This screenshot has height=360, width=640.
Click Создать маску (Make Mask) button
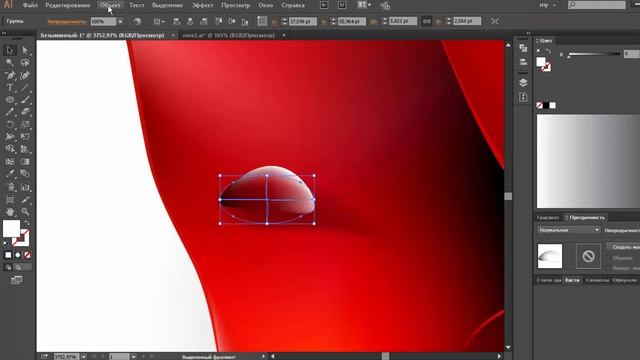tap(624, 247)
